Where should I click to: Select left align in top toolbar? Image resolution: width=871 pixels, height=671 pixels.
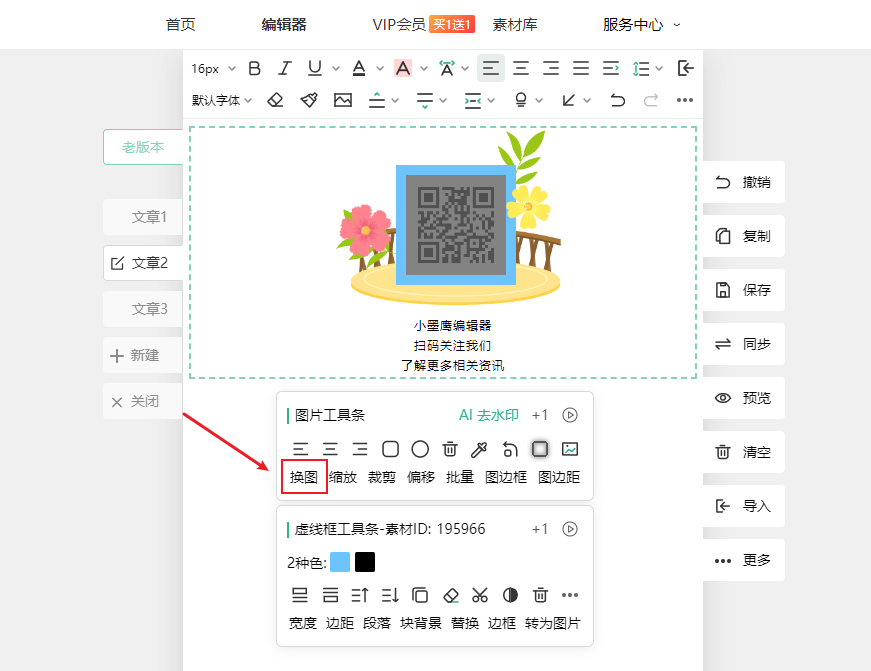tap(490, 68)
